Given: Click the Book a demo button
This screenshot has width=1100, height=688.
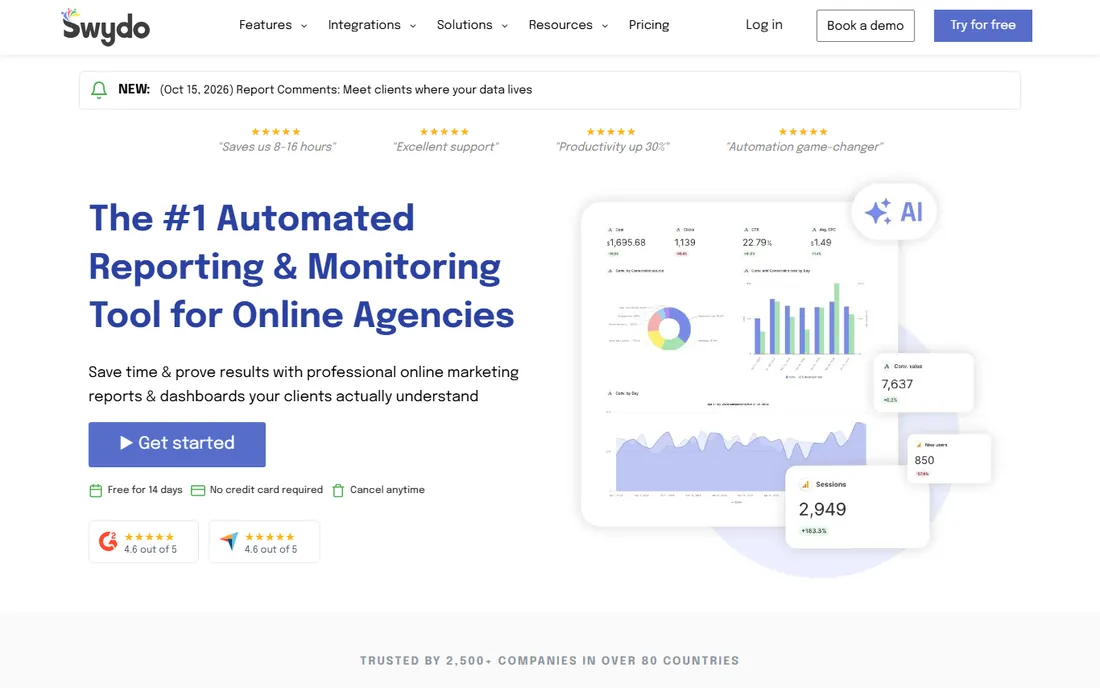Looking at the screenshot, I should (x=865, y=26).
